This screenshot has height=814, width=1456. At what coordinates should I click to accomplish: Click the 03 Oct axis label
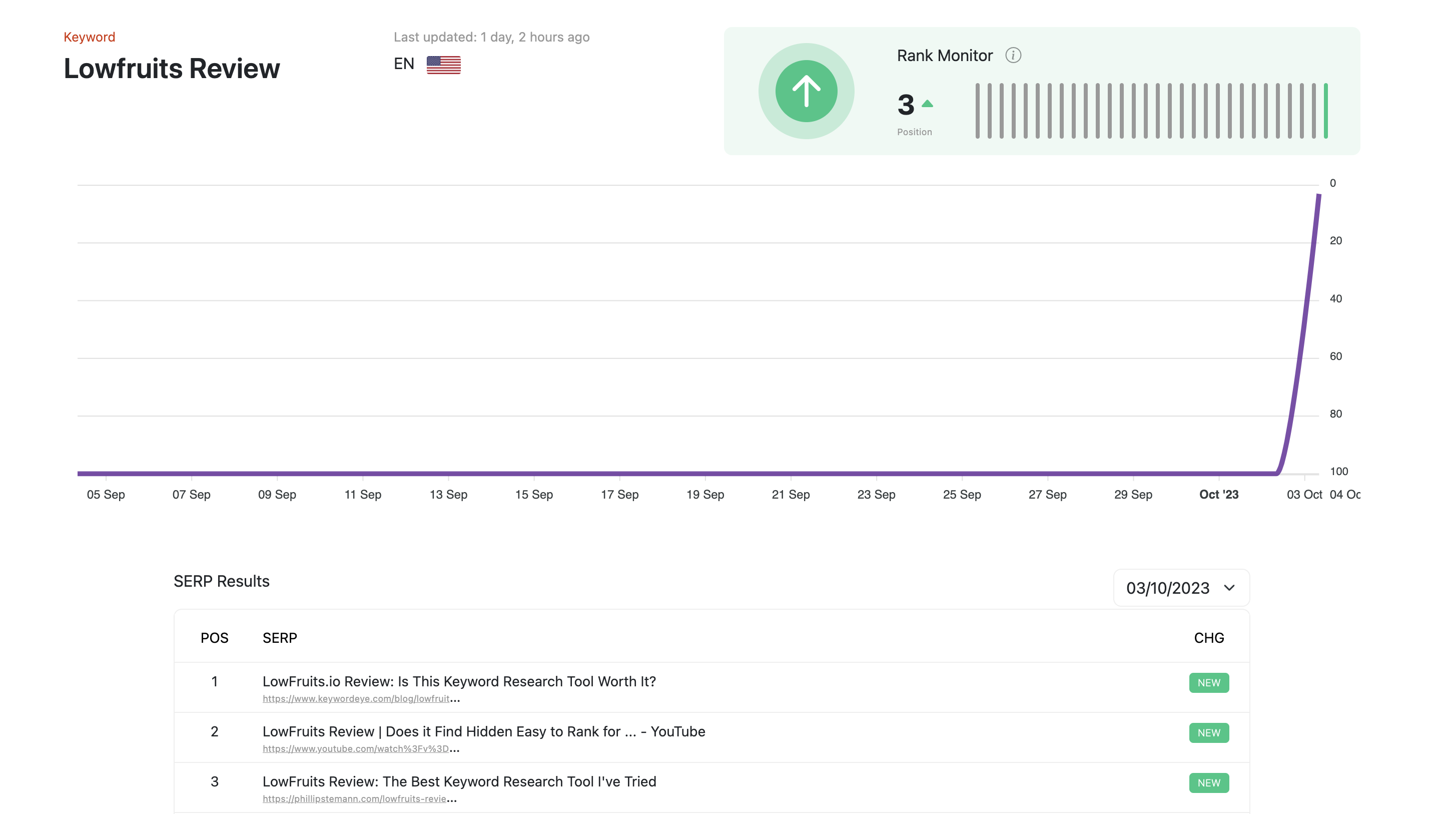pyautogui.click(x=1304, y=495)
